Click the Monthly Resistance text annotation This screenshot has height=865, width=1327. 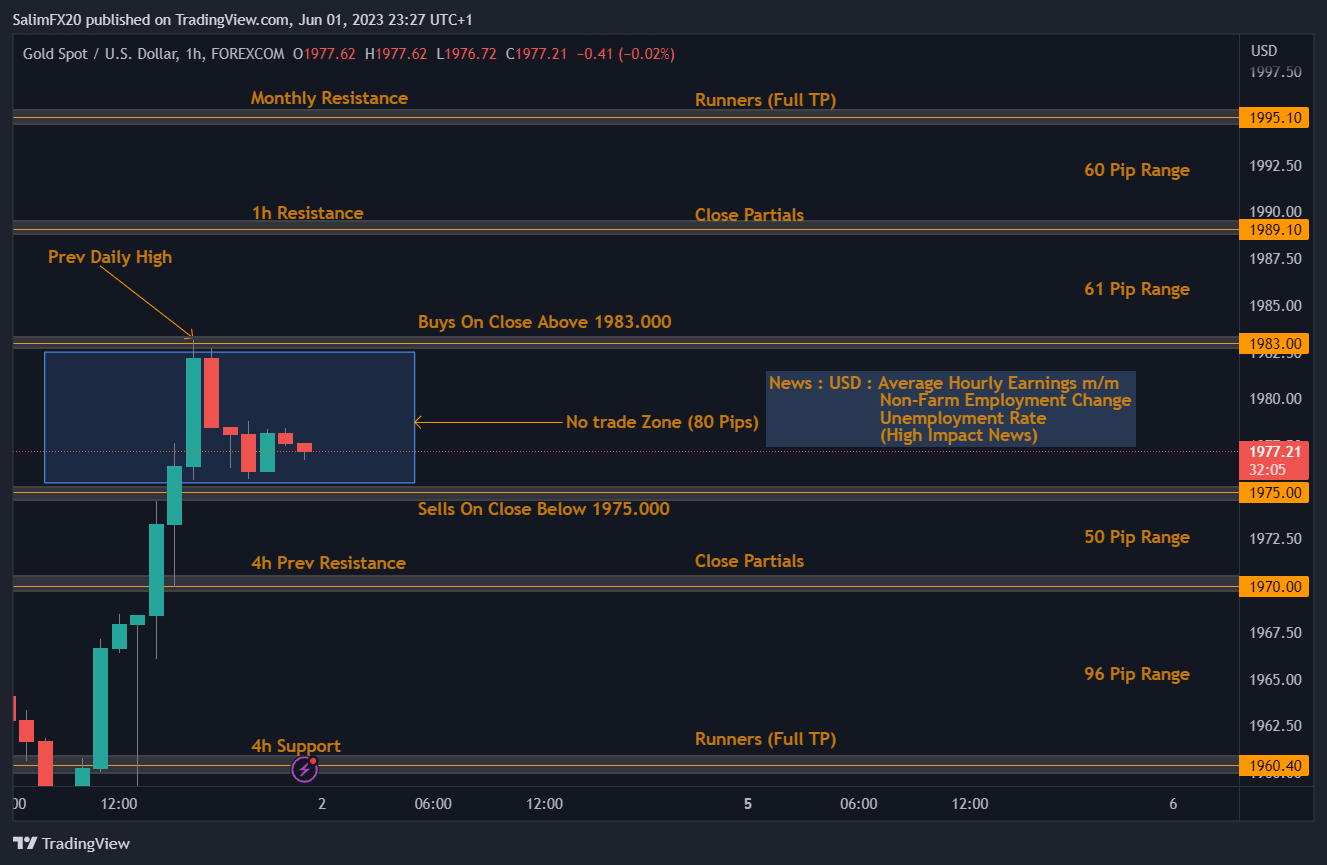click(x=329, y=98)
